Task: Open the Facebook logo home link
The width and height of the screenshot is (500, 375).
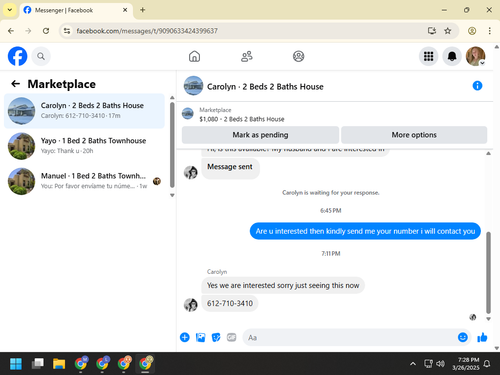Action: (17, 56)
